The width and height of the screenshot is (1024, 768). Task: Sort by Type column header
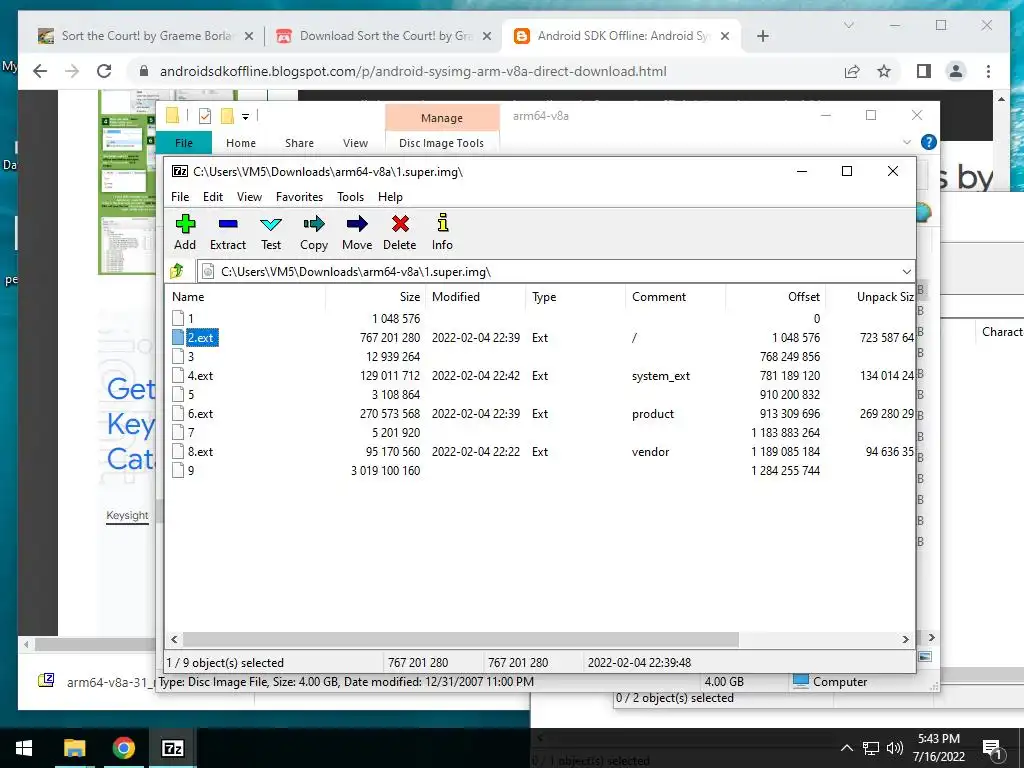pos(575,296)
